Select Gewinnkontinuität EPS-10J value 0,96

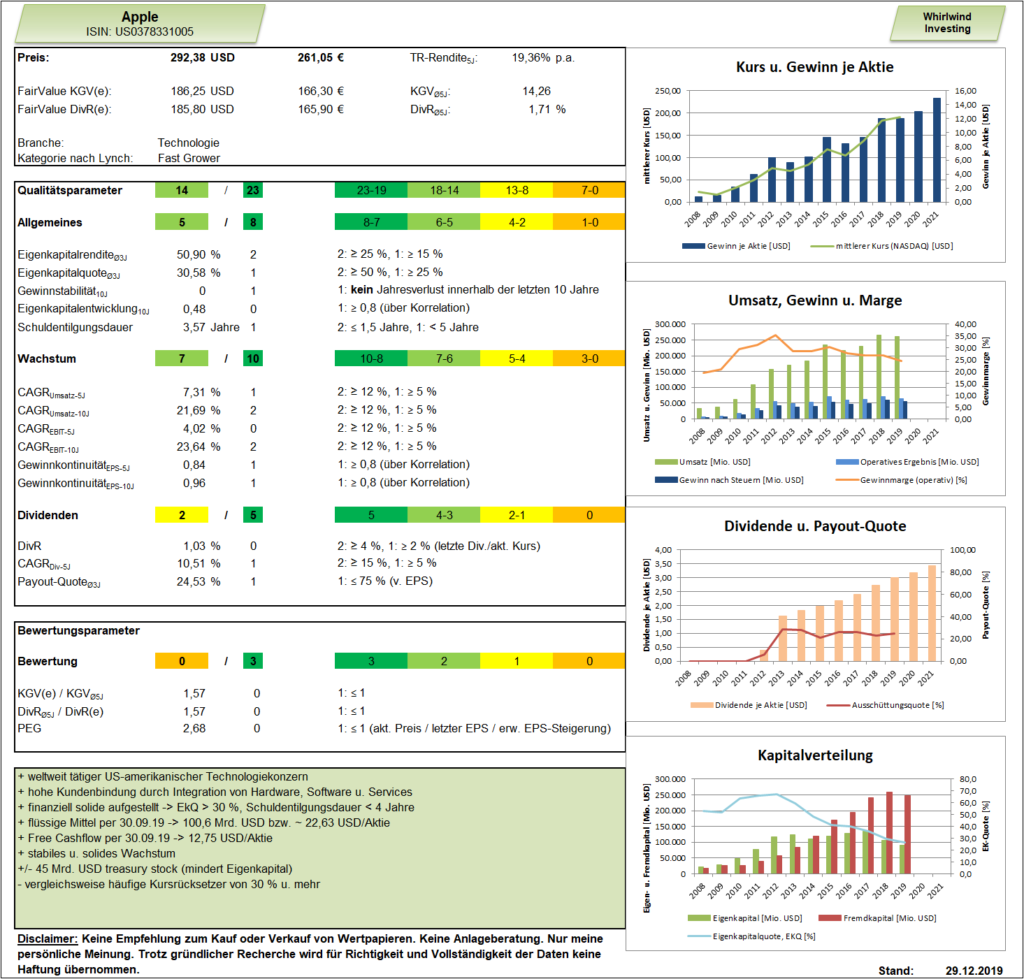click(194, 483)
